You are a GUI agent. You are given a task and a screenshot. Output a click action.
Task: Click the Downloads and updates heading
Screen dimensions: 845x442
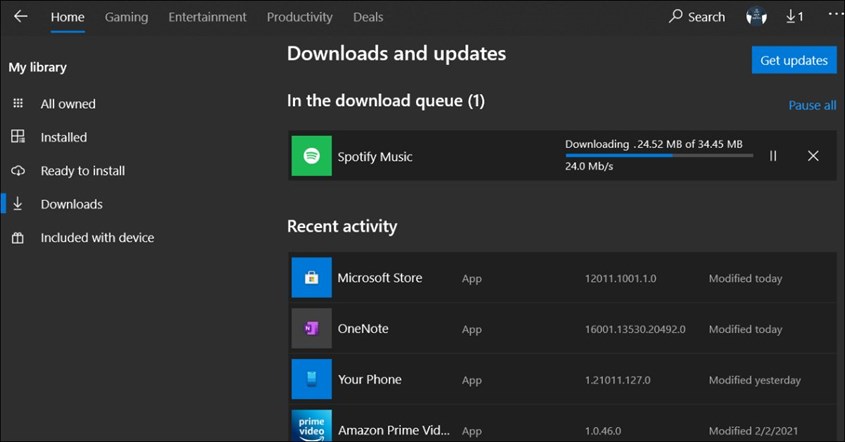pyautogui.click(x=396, y=53)
